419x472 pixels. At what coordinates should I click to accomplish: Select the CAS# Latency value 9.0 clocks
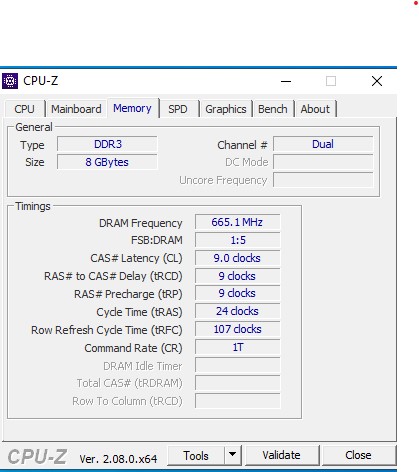[x=237, y=258]
